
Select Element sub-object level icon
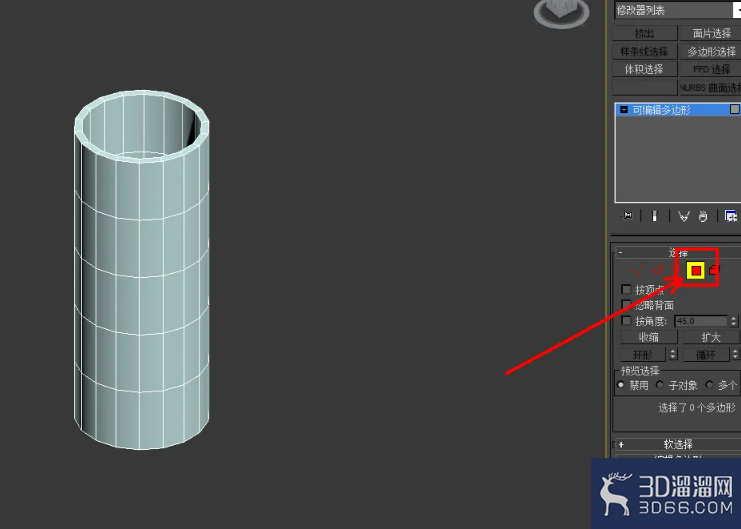(715, 270)
